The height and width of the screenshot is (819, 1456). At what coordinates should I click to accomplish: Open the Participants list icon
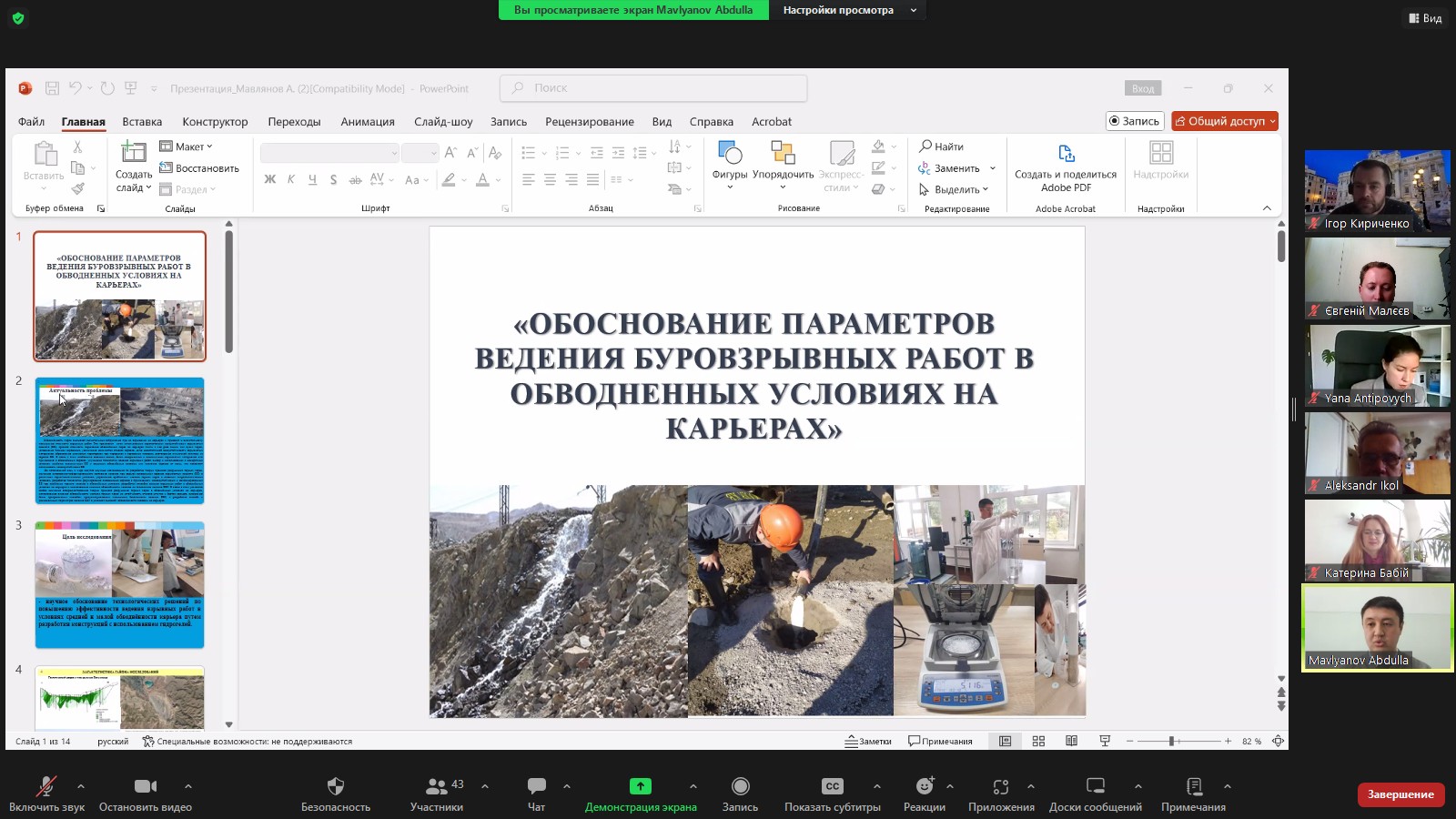point(437,786)
